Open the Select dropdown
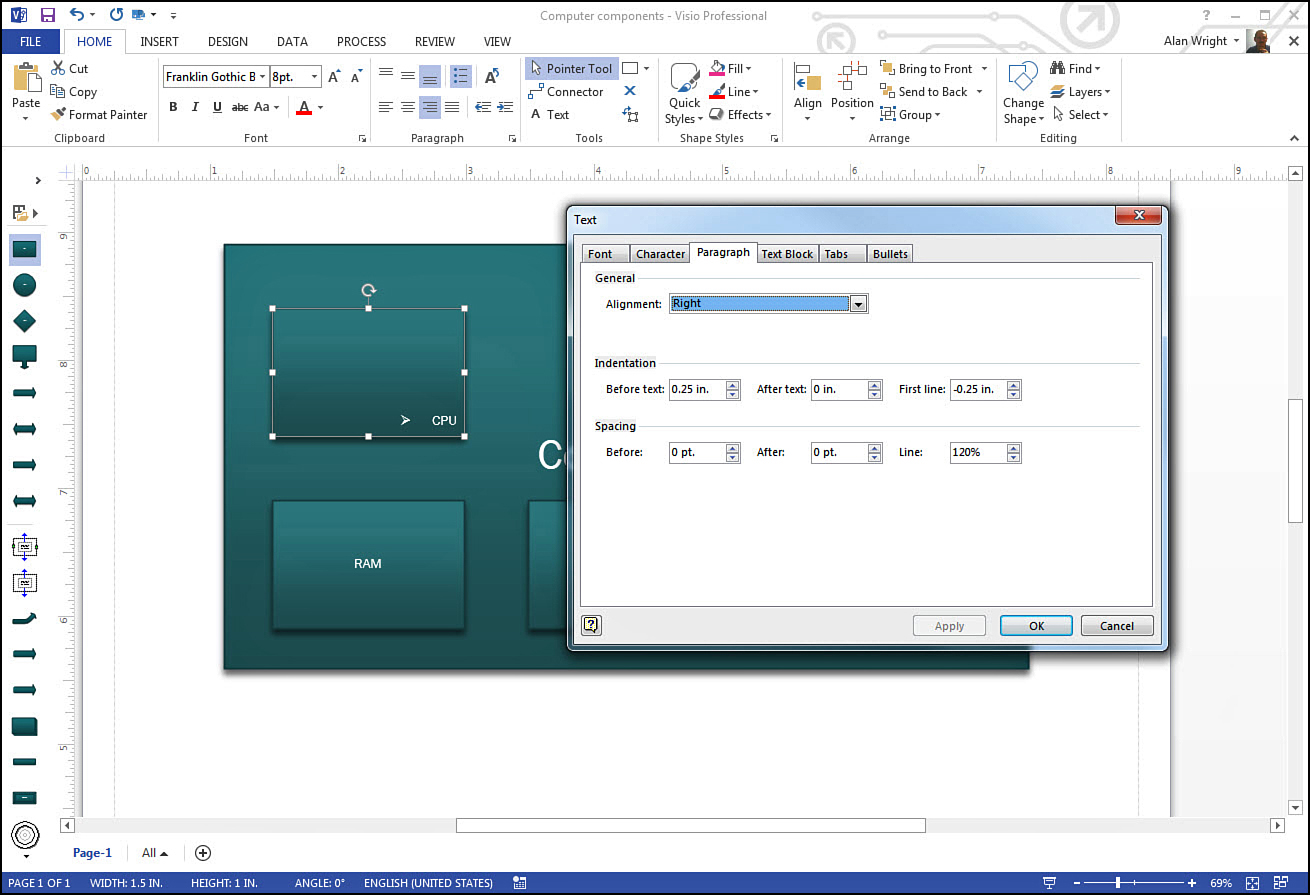The image size is (1310, 895). coord(1080,114)
